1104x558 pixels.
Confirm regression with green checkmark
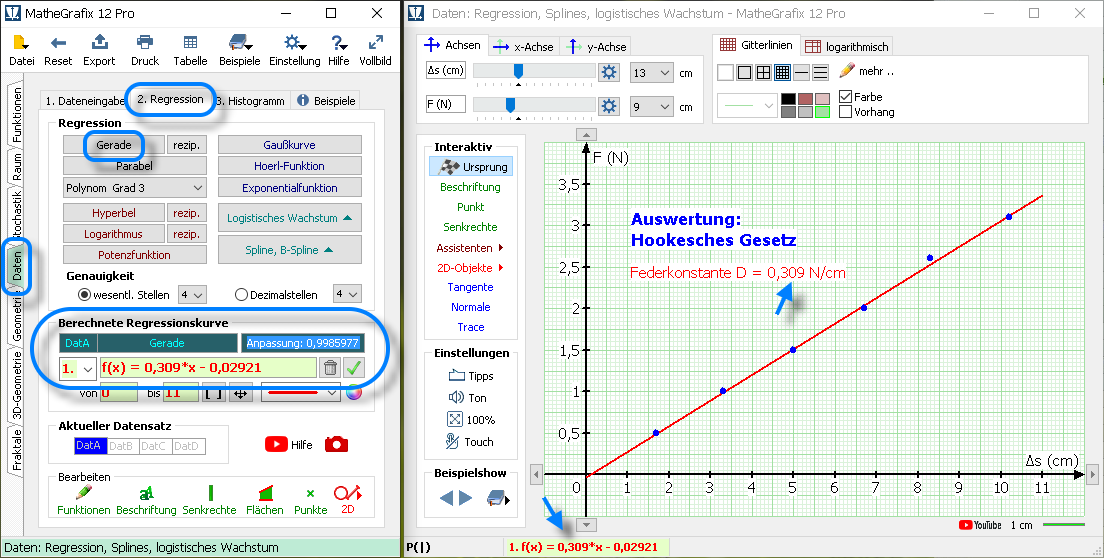pos(354,367)
